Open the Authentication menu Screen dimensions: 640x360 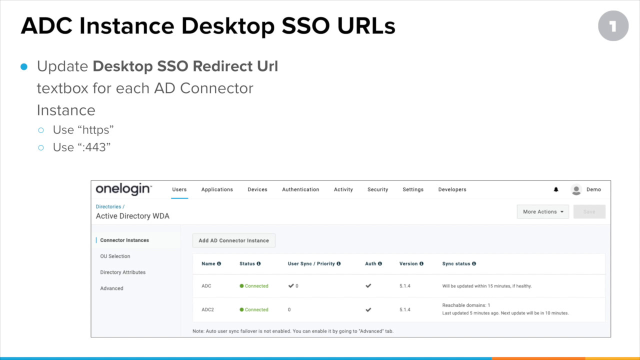click(x=300, y=189)
